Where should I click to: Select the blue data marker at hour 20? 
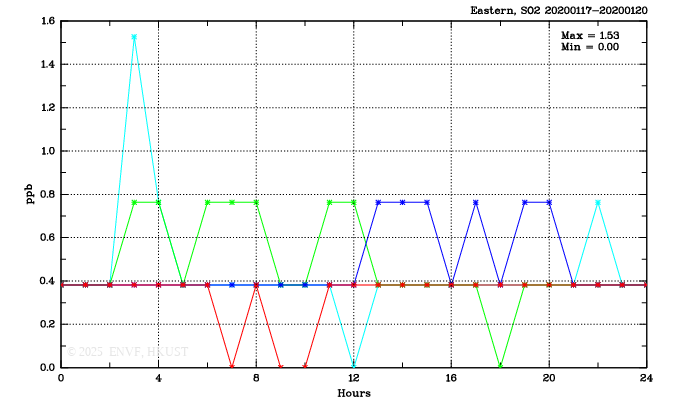[549, 202]
